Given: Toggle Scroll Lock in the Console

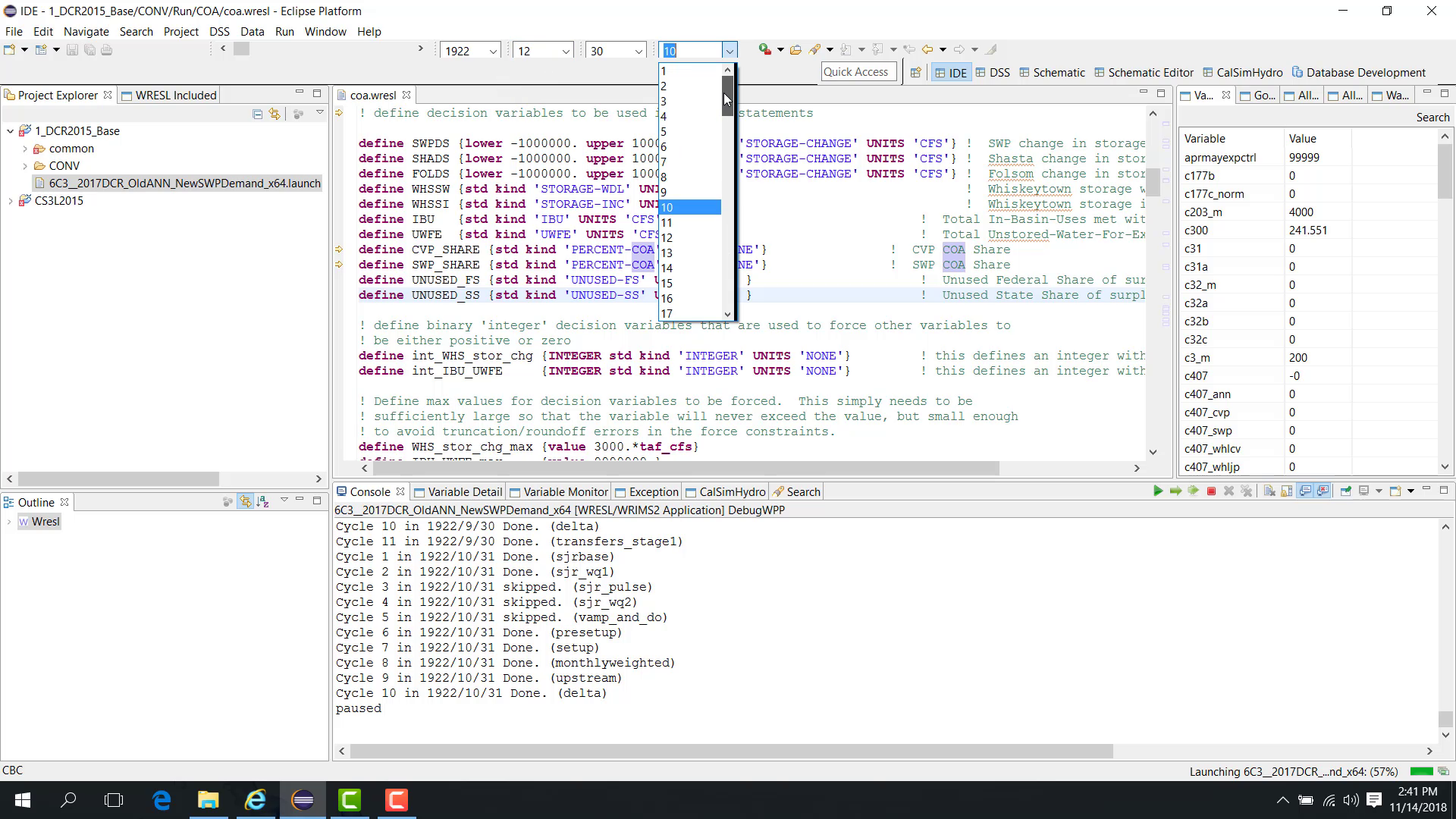Looking at the screenshot, I should (1287, 491).
